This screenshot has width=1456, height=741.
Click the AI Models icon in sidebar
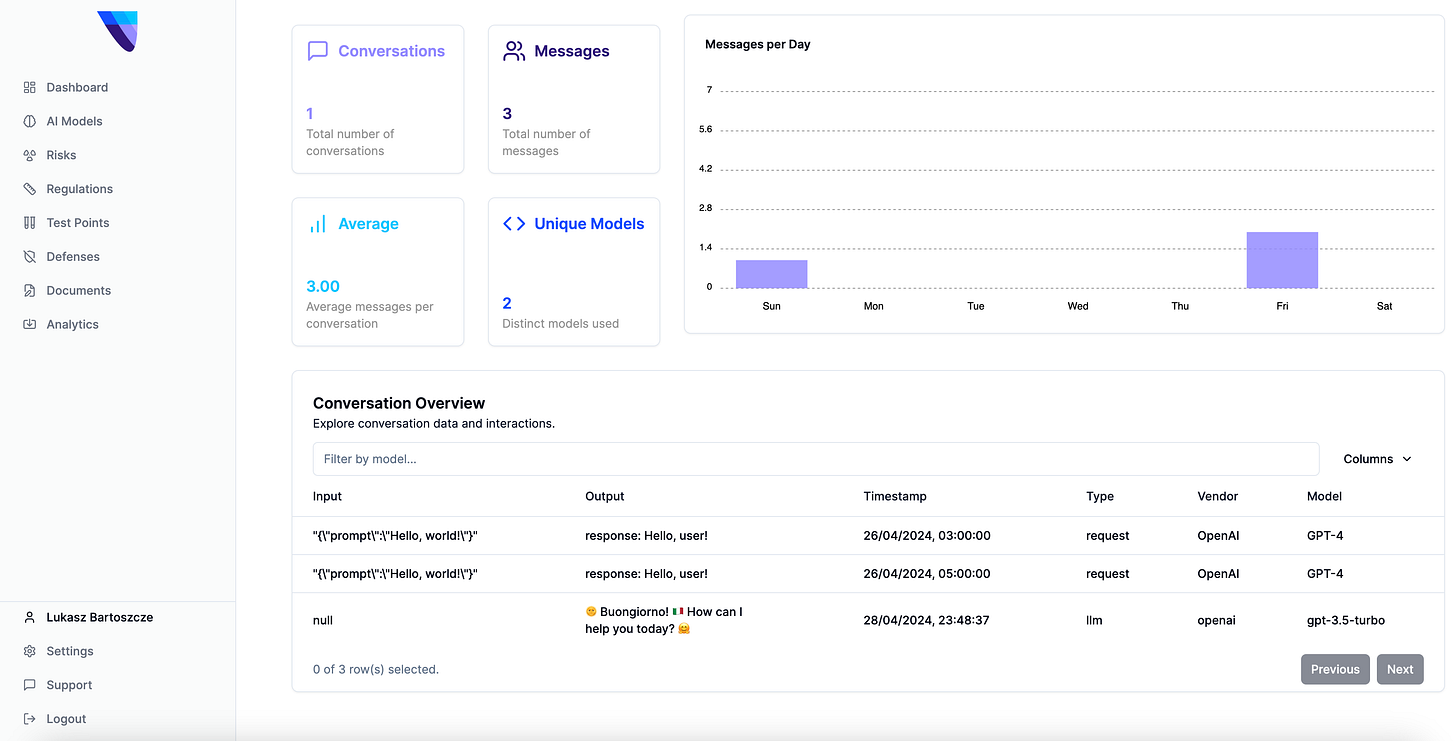(x=30, y=121)
